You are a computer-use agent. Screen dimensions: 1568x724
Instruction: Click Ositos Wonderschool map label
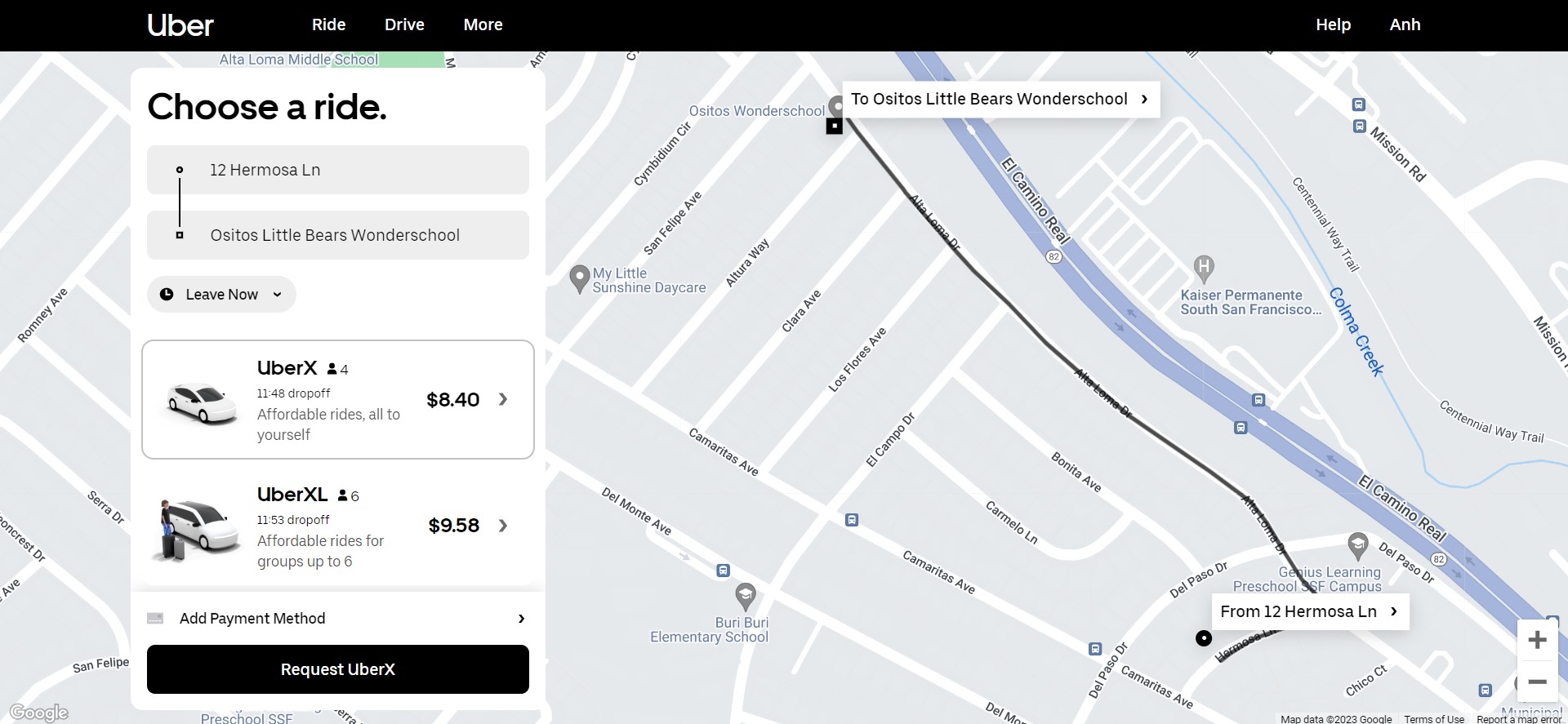point(756,111)
